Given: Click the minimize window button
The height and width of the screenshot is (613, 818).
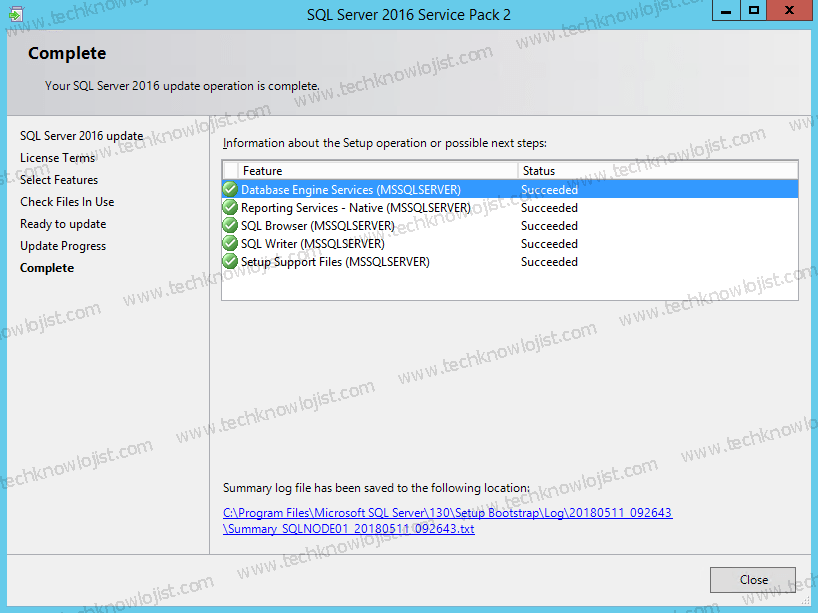Looking at the screenshot, I should point(725,11).
